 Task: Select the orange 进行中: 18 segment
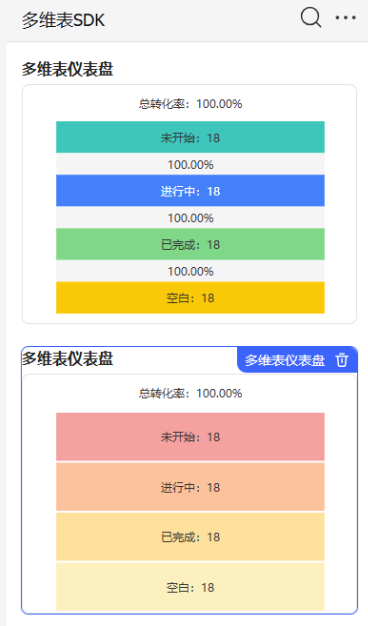(x=190, y=487)
